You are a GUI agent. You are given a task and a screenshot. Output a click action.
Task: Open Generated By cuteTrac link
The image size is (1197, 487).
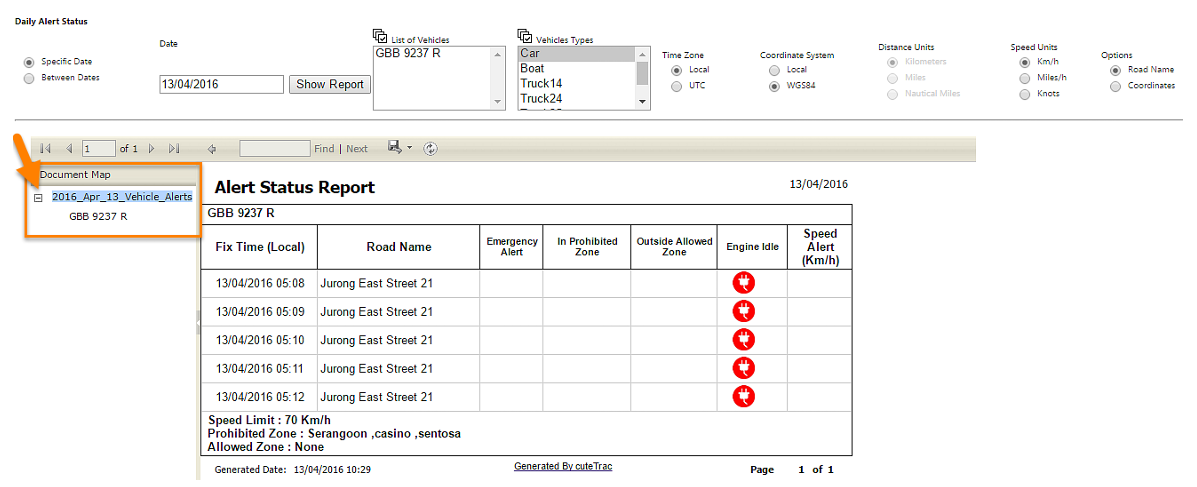(562, 467)
